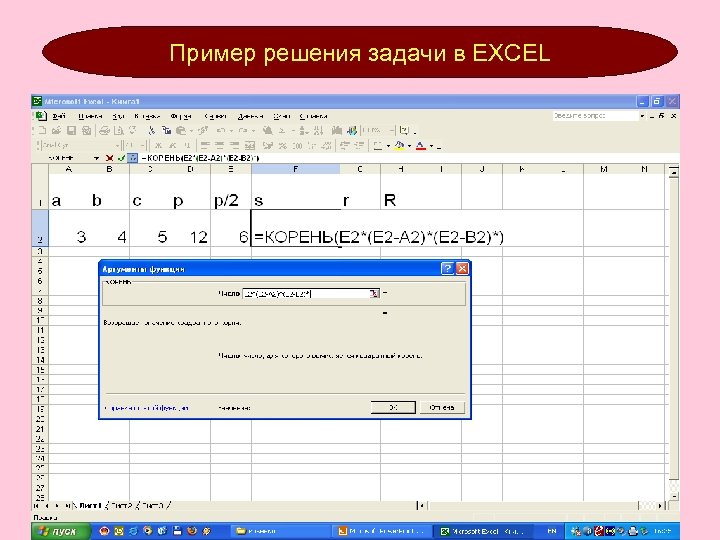Click Sort Descending icon

317,130
